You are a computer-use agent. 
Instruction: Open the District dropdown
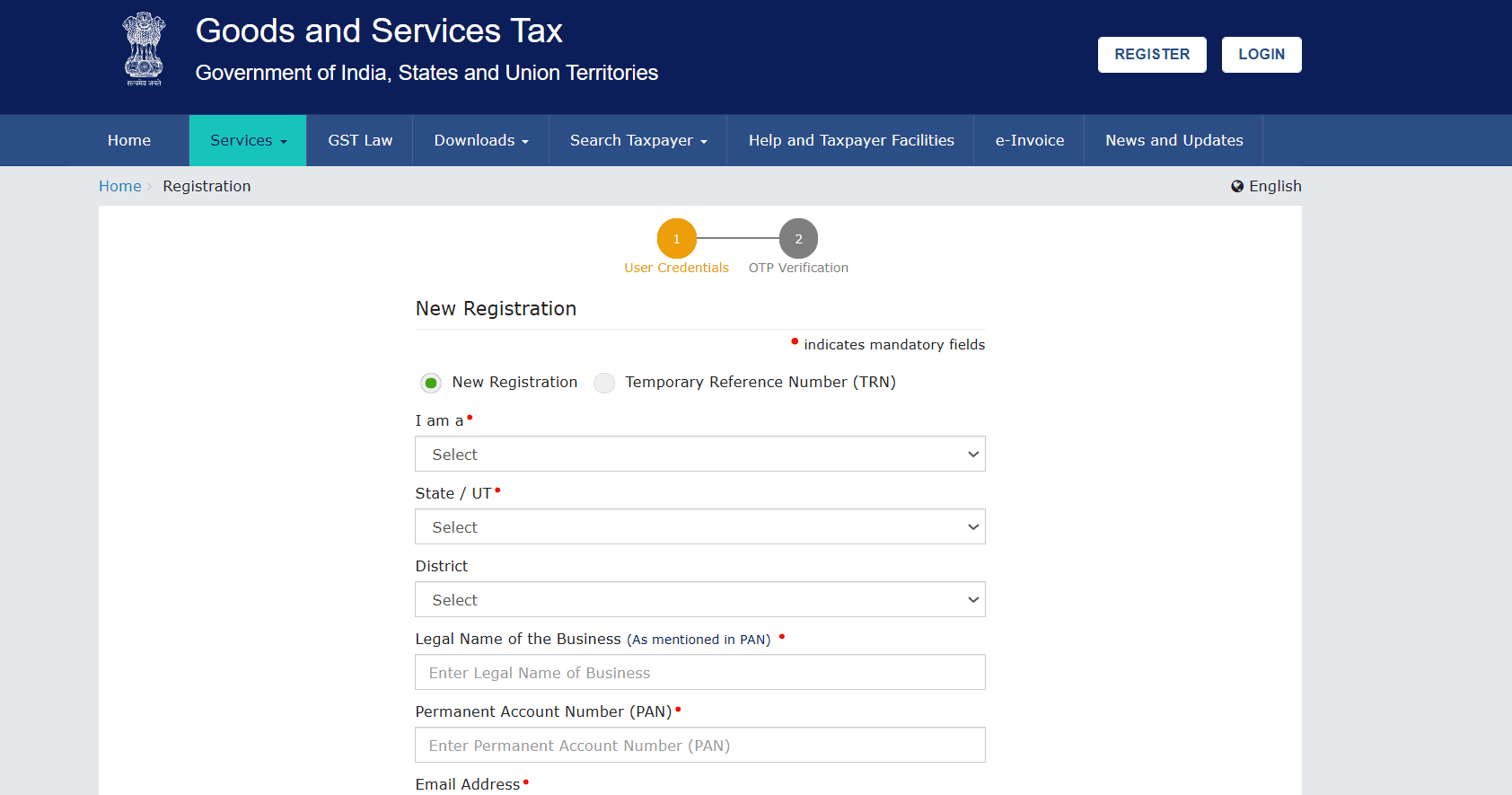(x=700, y=599)
